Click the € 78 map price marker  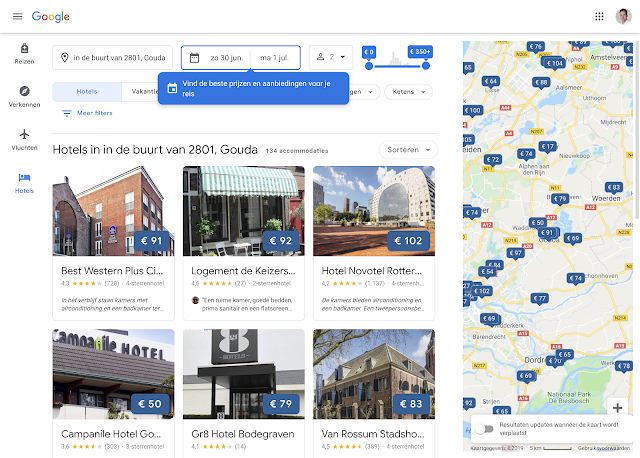pos(624,366)
